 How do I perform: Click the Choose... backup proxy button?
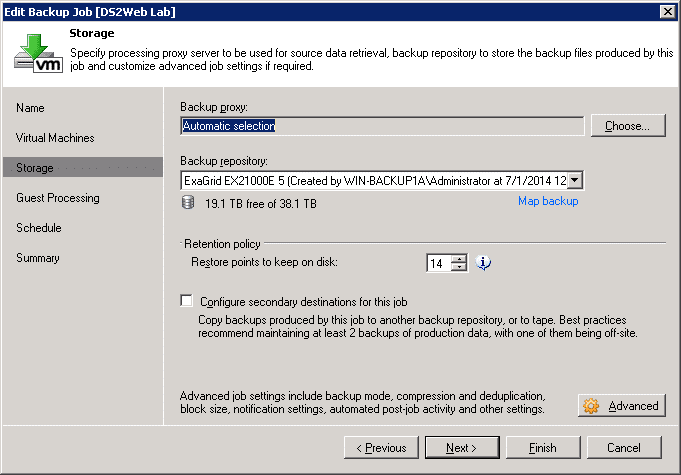point(628,126)
